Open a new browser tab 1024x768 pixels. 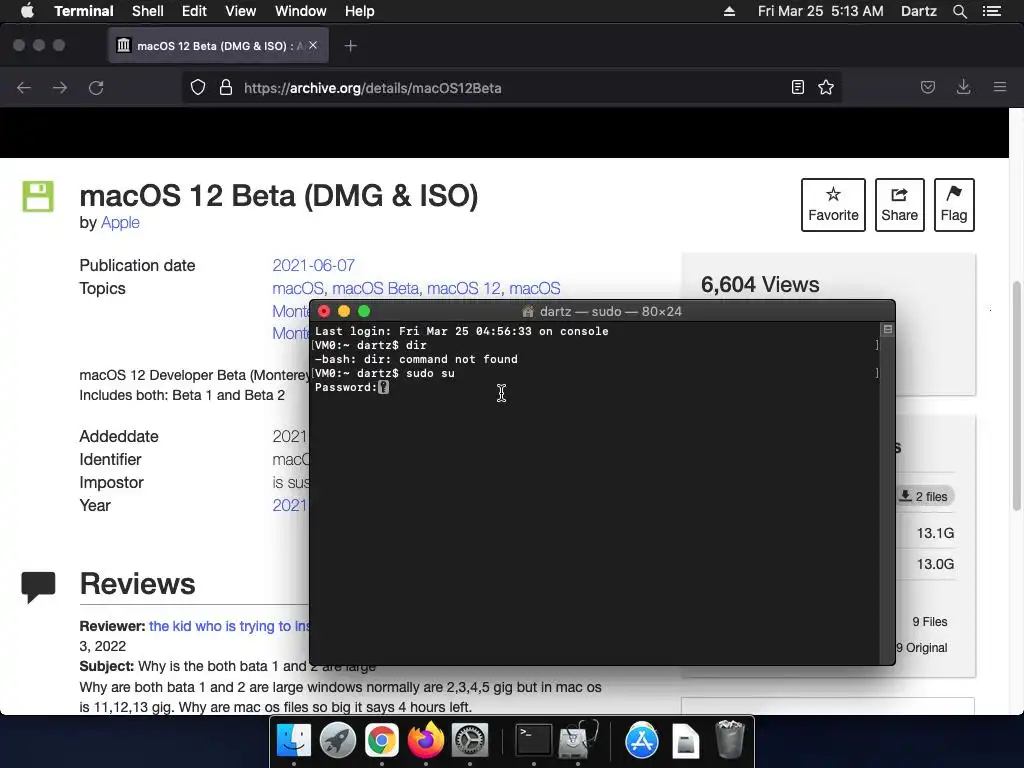[x=351, y=46]
